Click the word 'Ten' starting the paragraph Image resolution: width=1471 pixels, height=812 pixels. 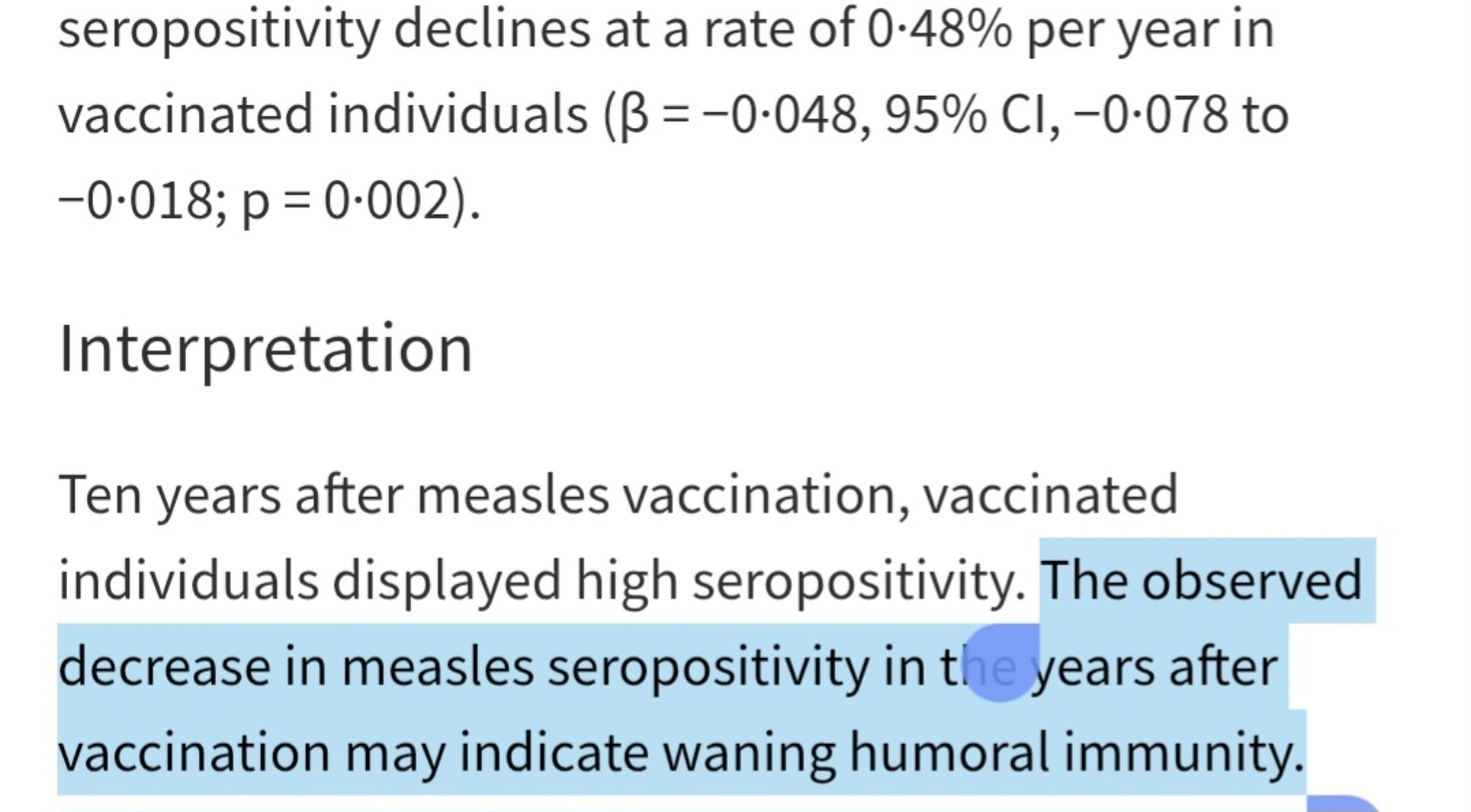click(x=101, y=496)
